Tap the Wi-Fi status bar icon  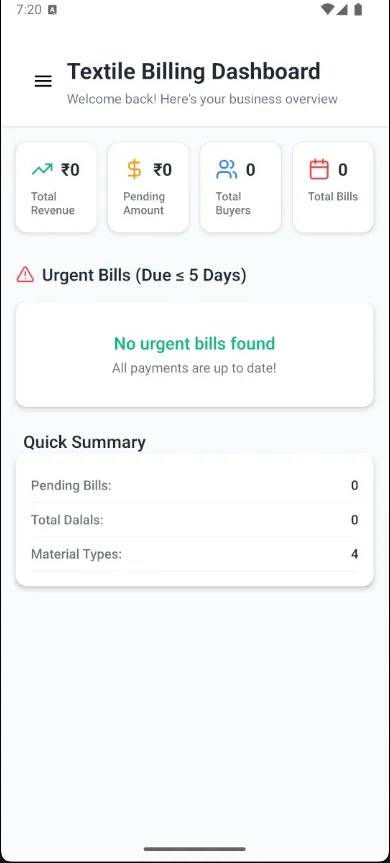click(328, 9)
